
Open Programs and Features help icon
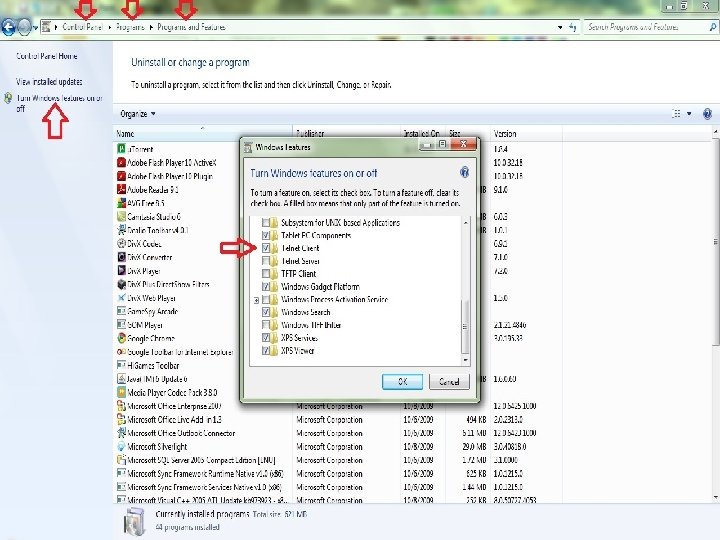point(707,113)
